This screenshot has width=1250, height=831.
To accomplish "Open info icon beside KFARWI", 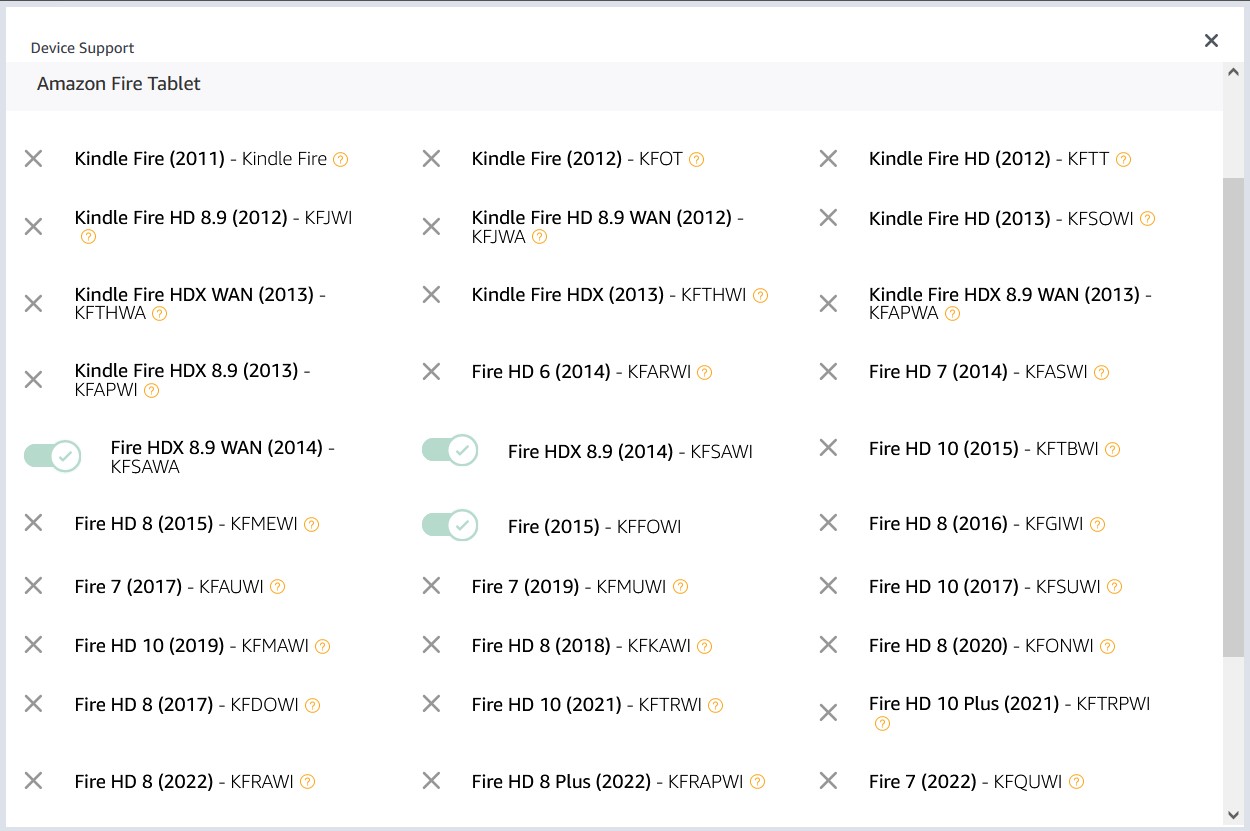I will [x=704, y=372].
